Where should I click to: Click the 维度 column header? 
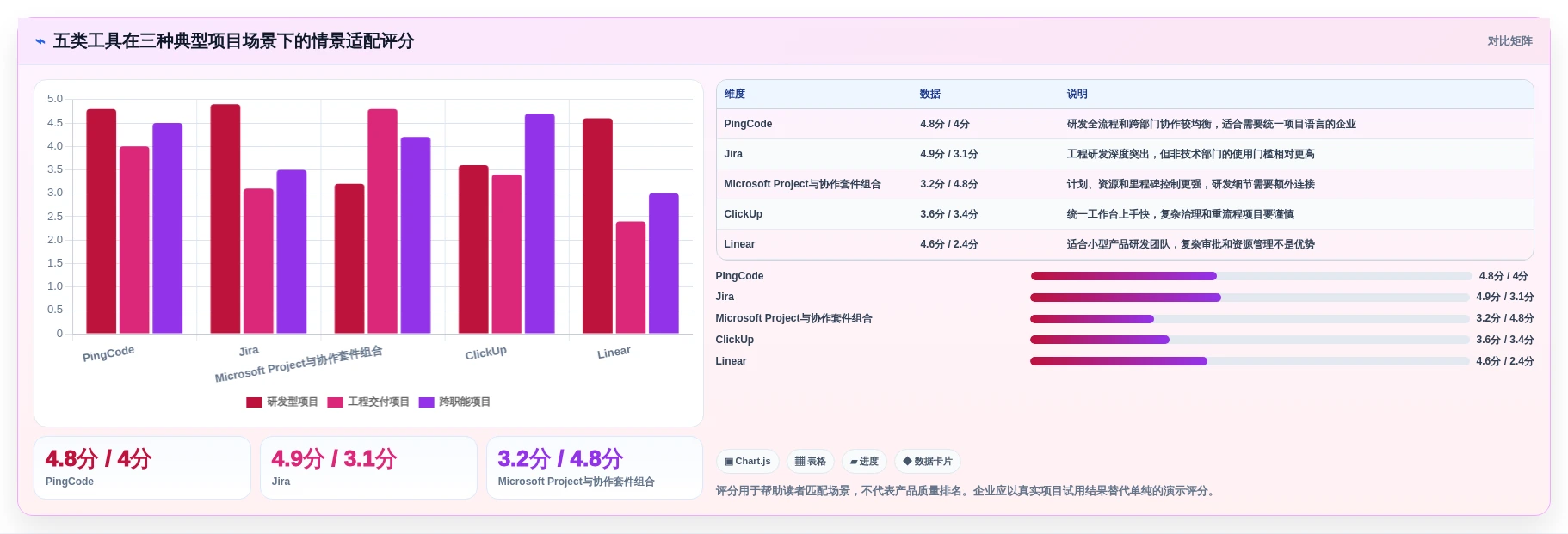coord(734,95)
